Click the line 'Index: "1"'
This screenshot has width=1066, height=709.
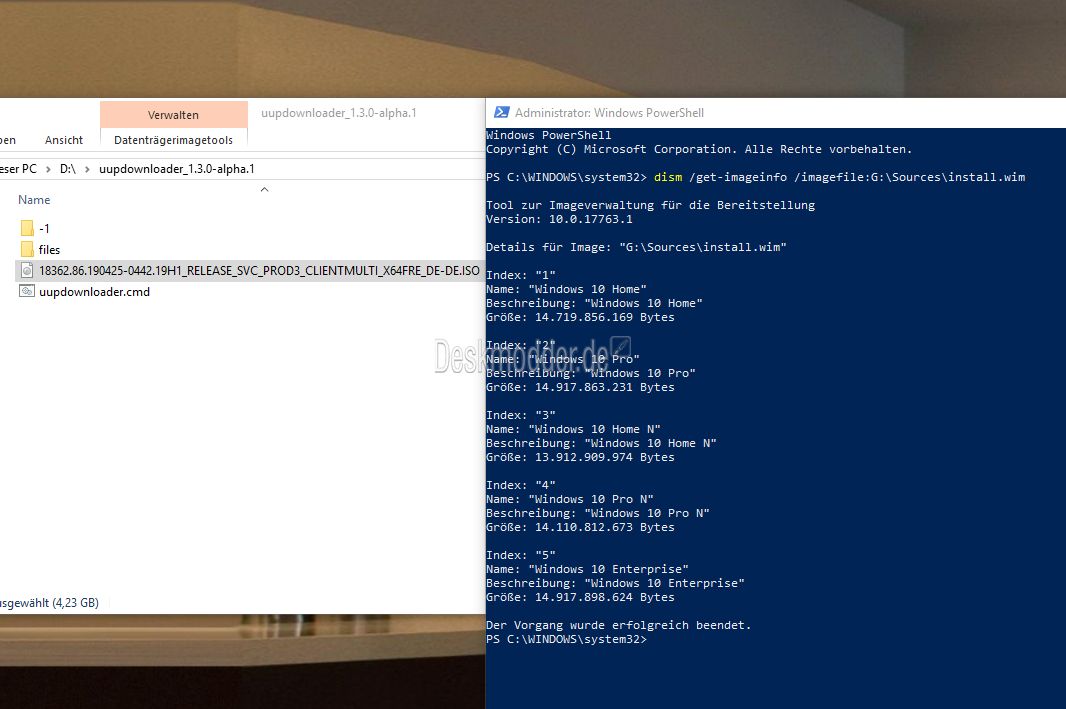click(x=521, y=275)
